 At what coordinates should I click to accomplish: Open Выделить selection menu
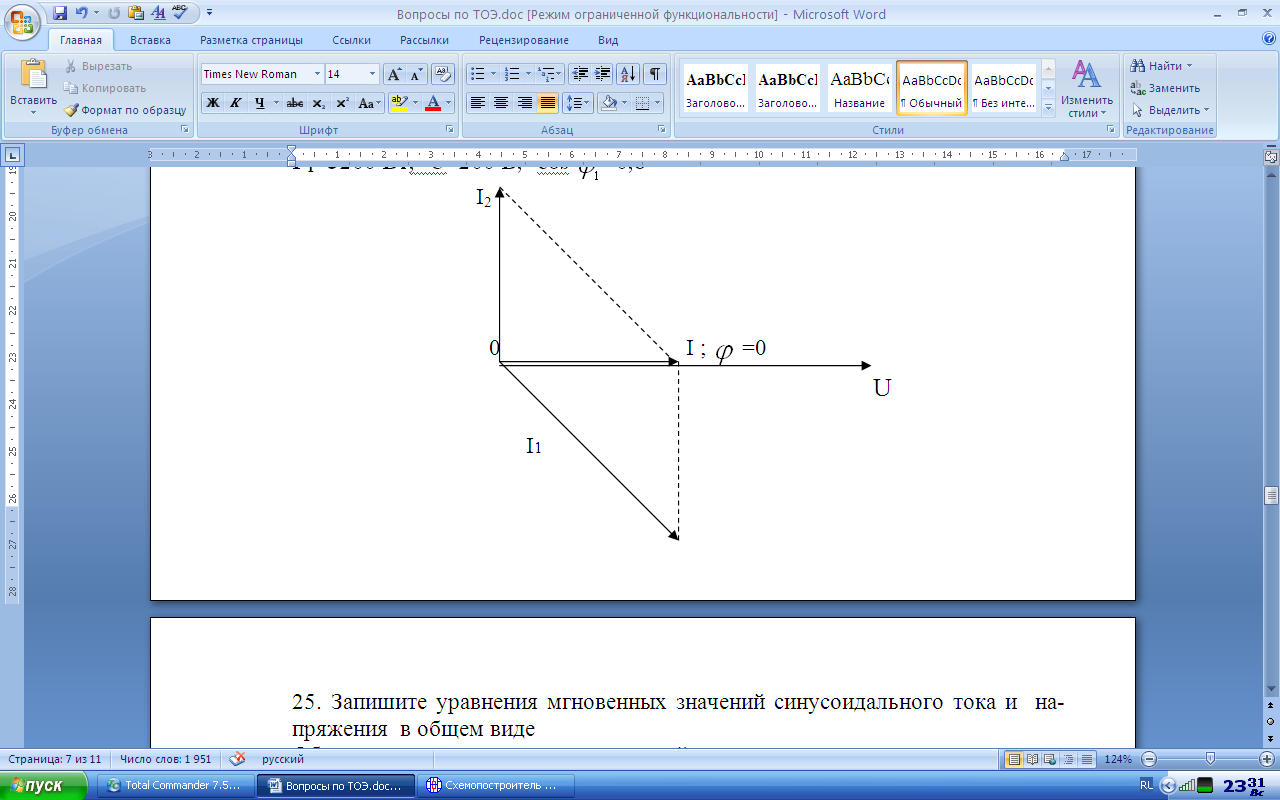pos(1170,110)
